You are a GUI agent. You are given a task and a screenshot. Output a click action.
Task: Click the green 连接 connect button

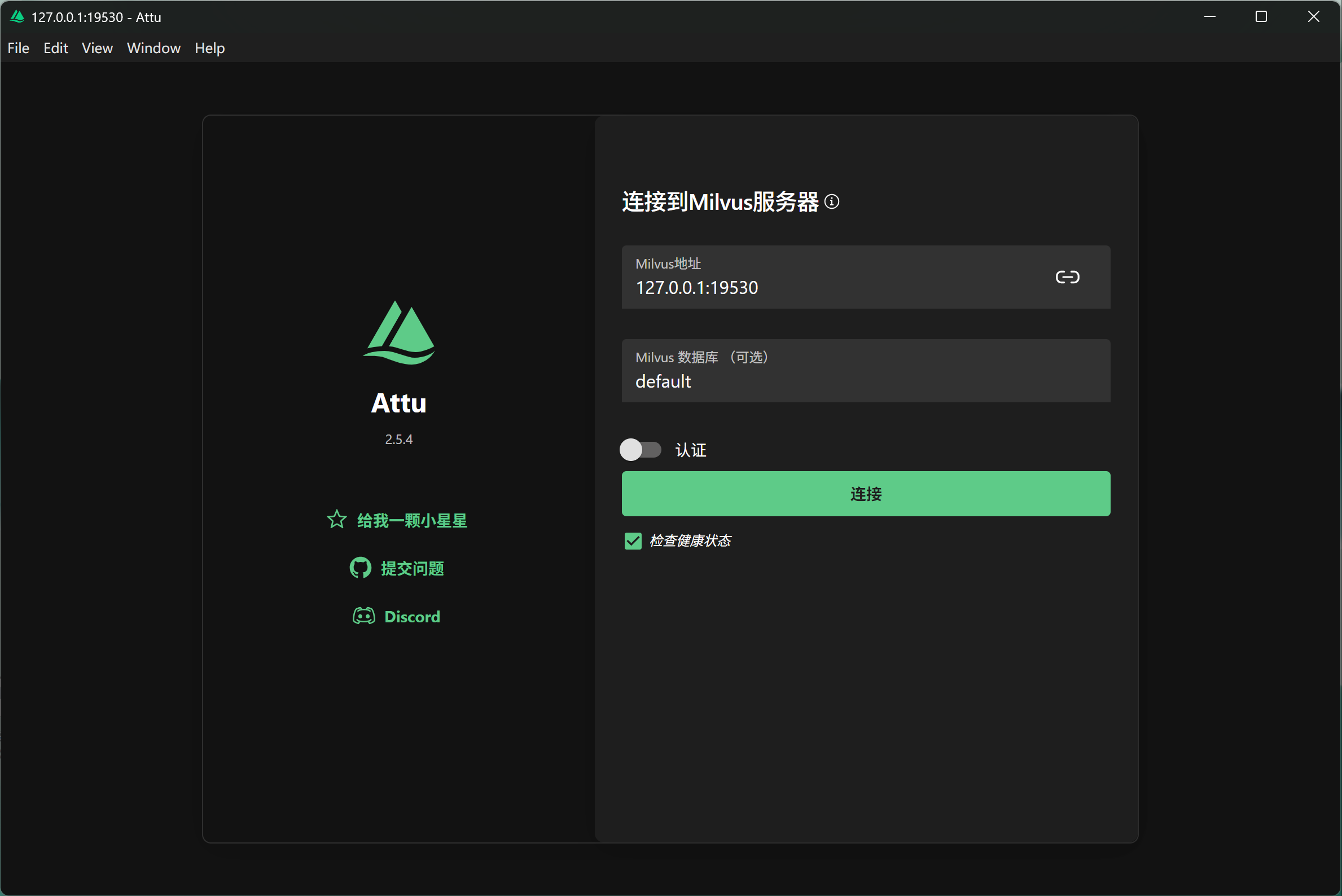coord(866,494)
